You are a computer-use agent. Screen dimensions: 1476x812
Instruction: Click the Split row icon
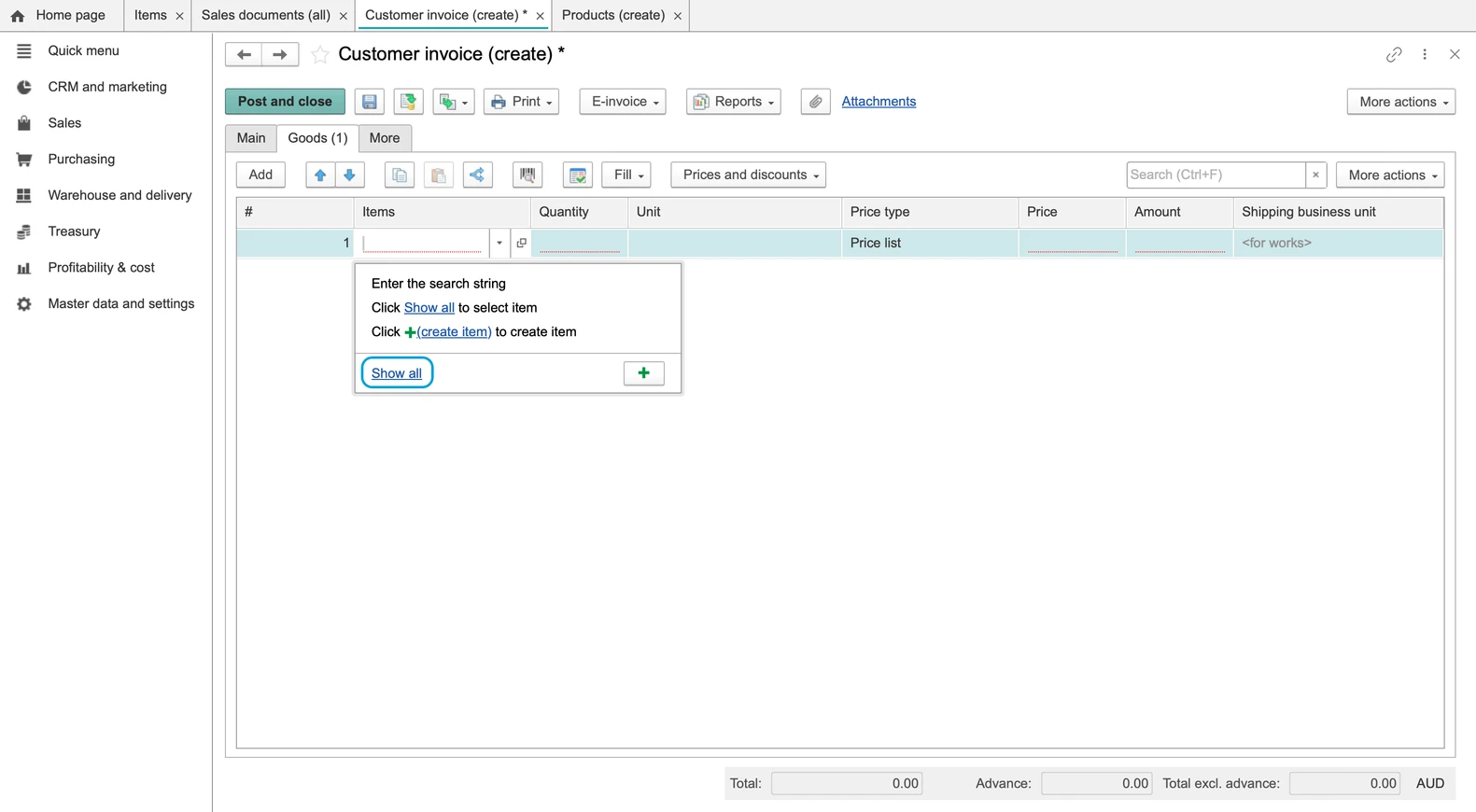(x=477, y=175)
